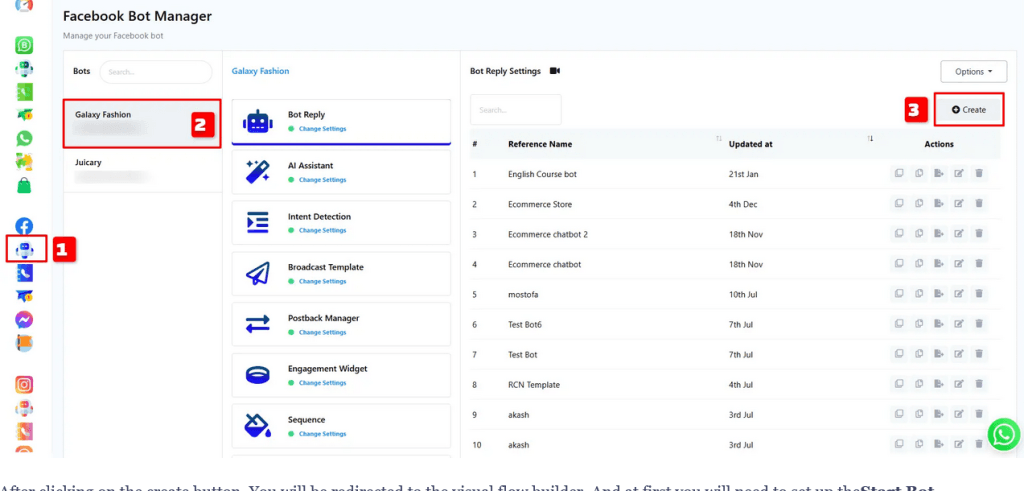Select the Juicary bot from the list
This screenshot has width=1024, height=491.
coord(141,168)
